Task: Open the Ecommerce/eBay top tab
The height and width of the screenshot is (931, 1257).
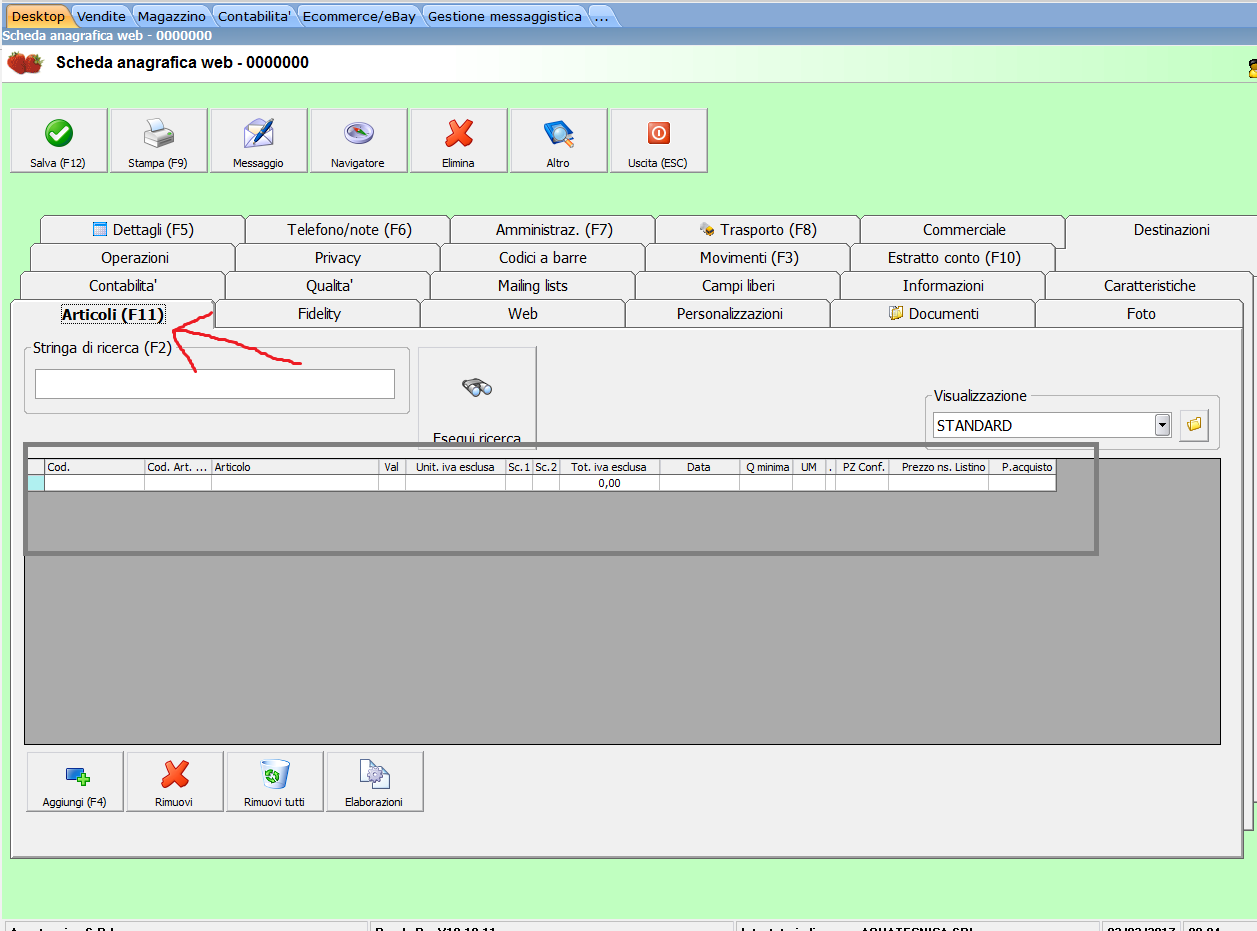Action: 359,16
